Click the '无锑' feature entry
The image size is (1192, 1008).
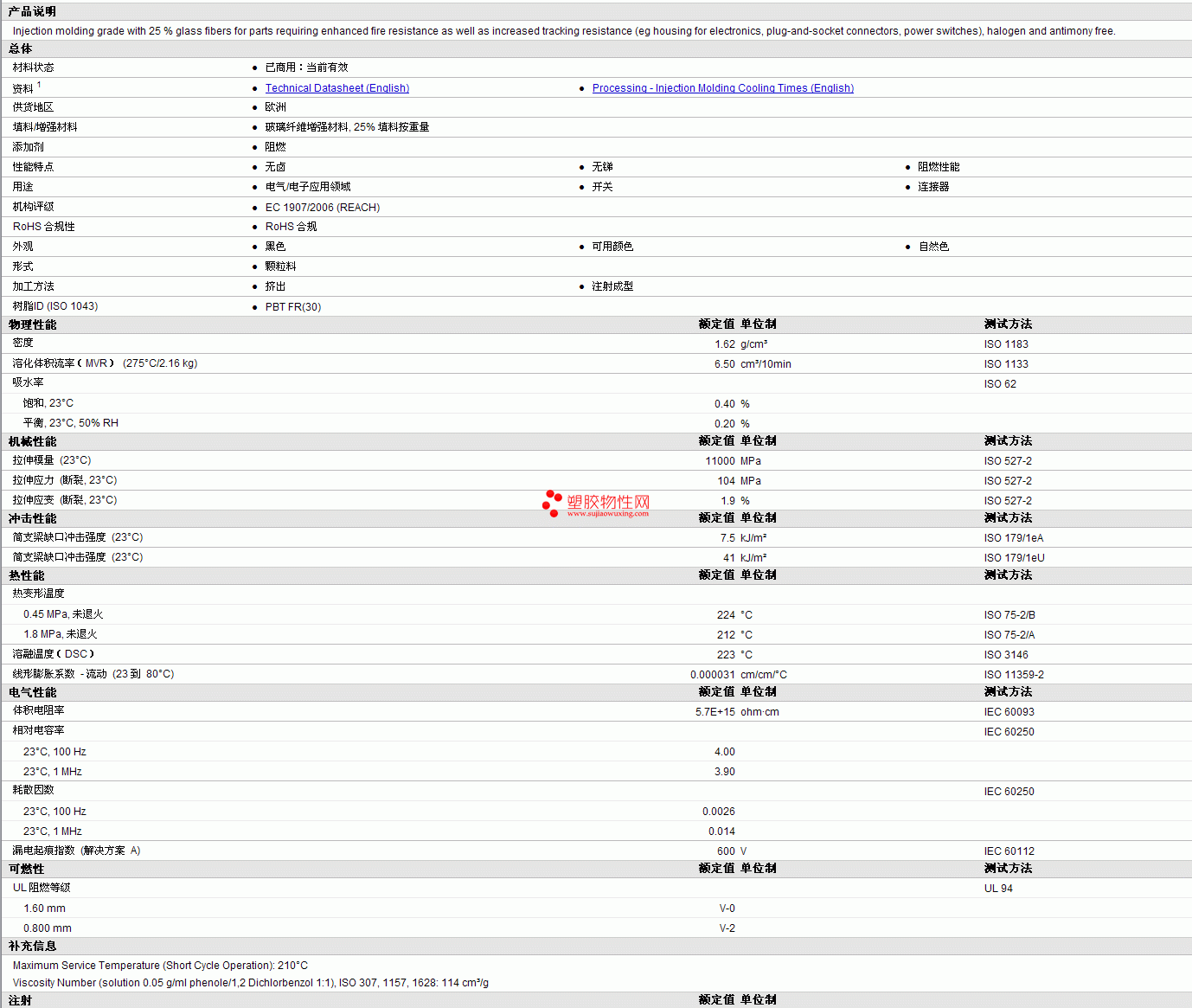point(603,167)
